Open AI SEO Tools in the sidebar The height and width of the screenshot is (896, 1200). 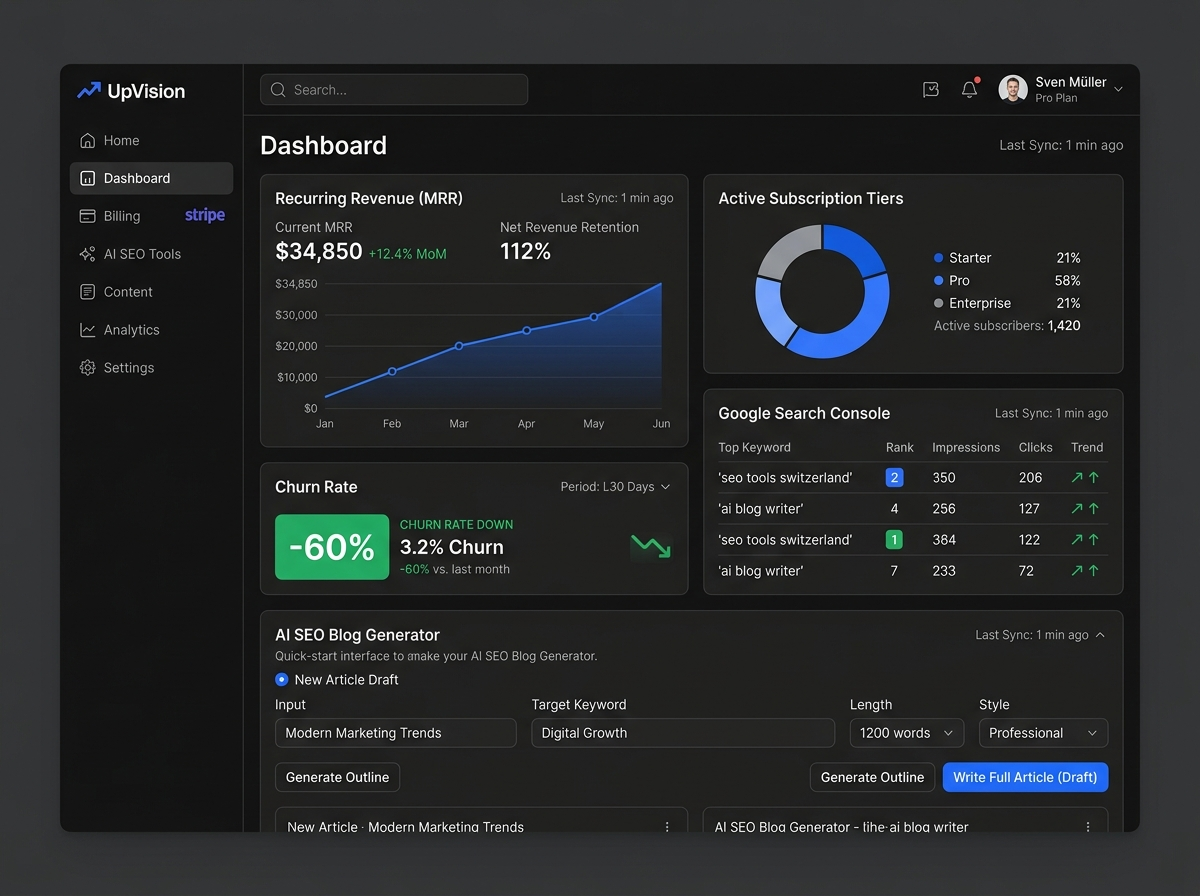[151, 254]
